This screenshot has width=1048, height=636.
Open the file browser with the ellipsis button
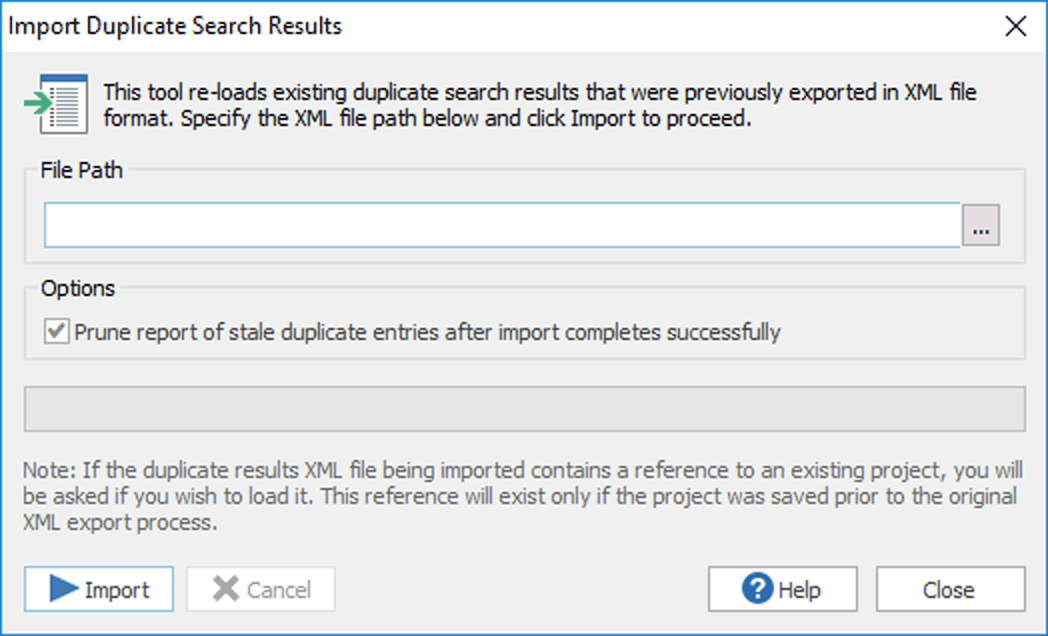coord(981,225)
